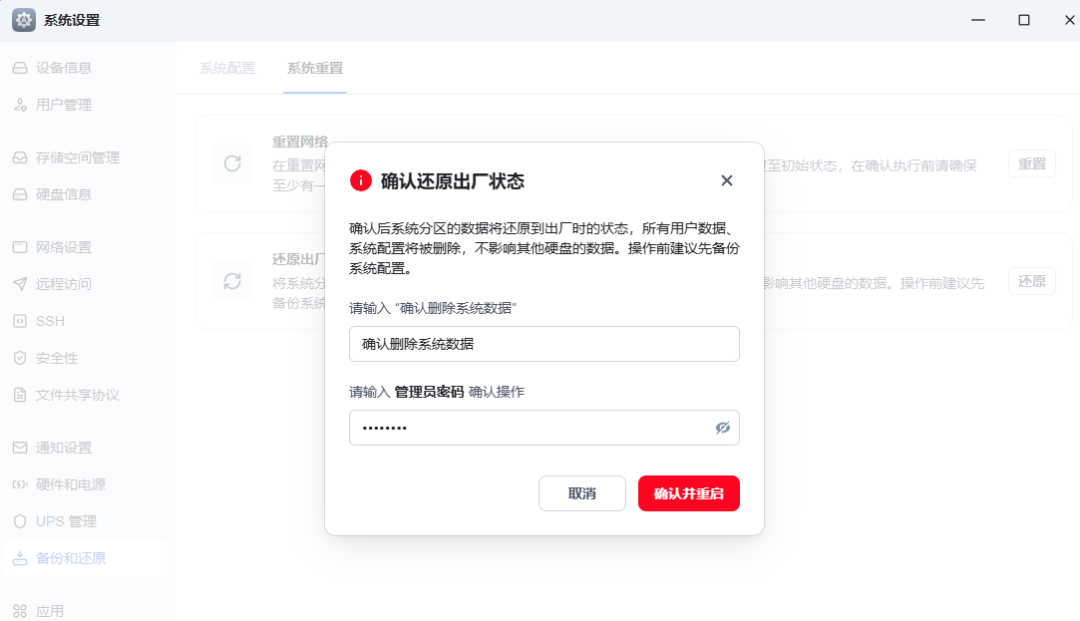1080x621 pixels.
Task: Click the 取消 cancel button
Action: click(582, 493)
